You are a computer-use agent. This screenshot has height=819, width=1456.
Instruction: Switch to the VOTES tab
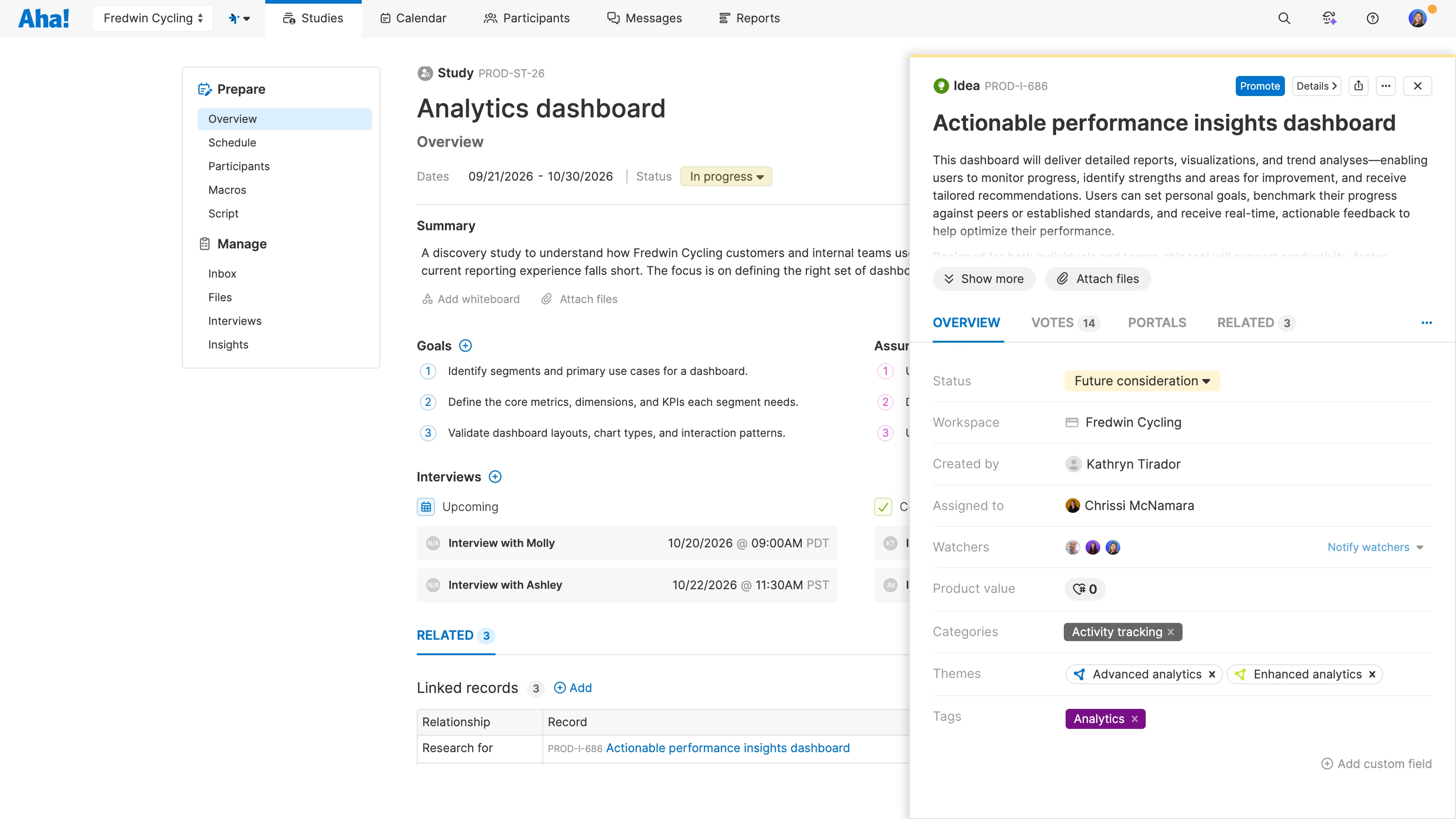1064,323
